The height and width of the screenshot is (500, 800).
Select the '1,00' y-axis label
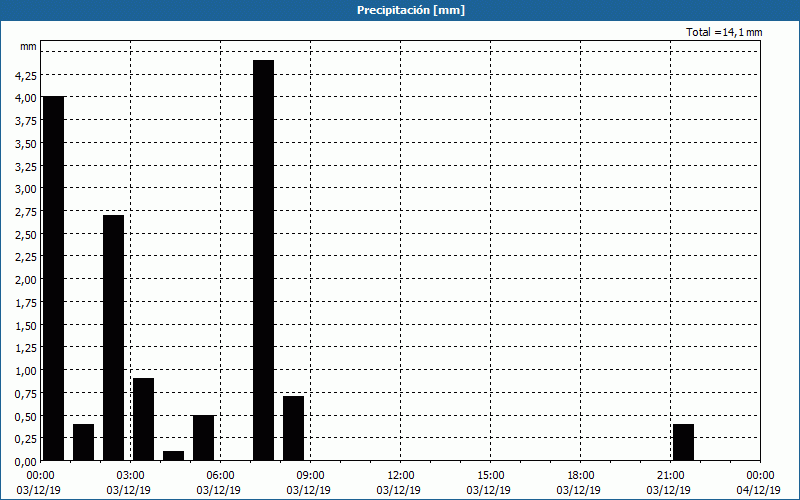pyautogui.click(x=26, y=370)
